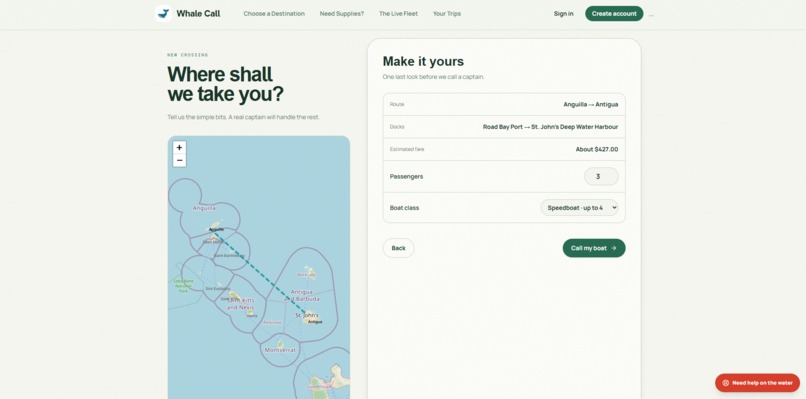Open the Choose a Destination menu item
Image resolution: width=806 pixels, height=399 pixels.
pyautogui.click(x=274, y=14)
